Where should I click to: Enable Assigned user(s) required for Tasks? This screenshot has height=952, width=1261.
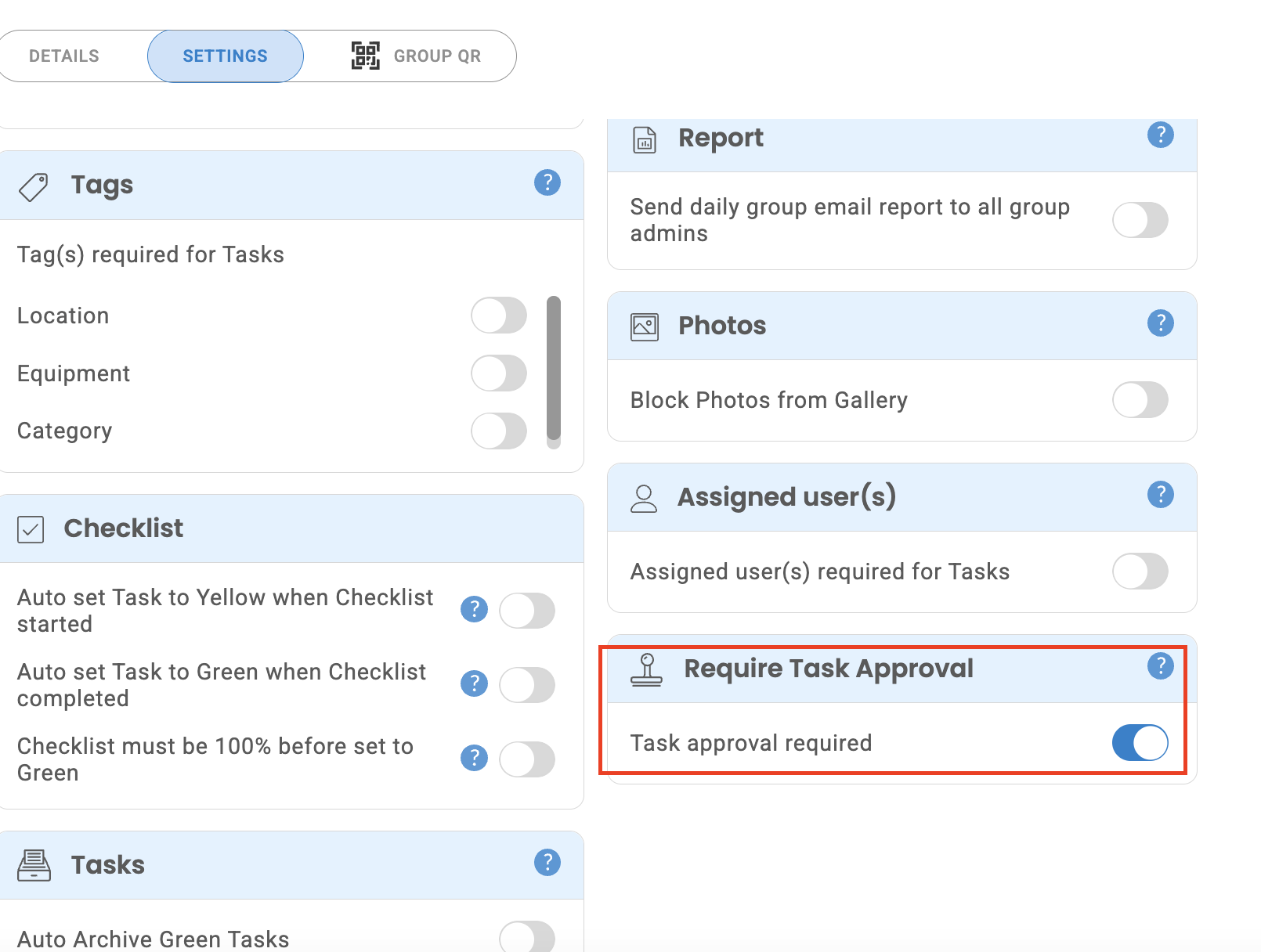[x=1140, y=572]
